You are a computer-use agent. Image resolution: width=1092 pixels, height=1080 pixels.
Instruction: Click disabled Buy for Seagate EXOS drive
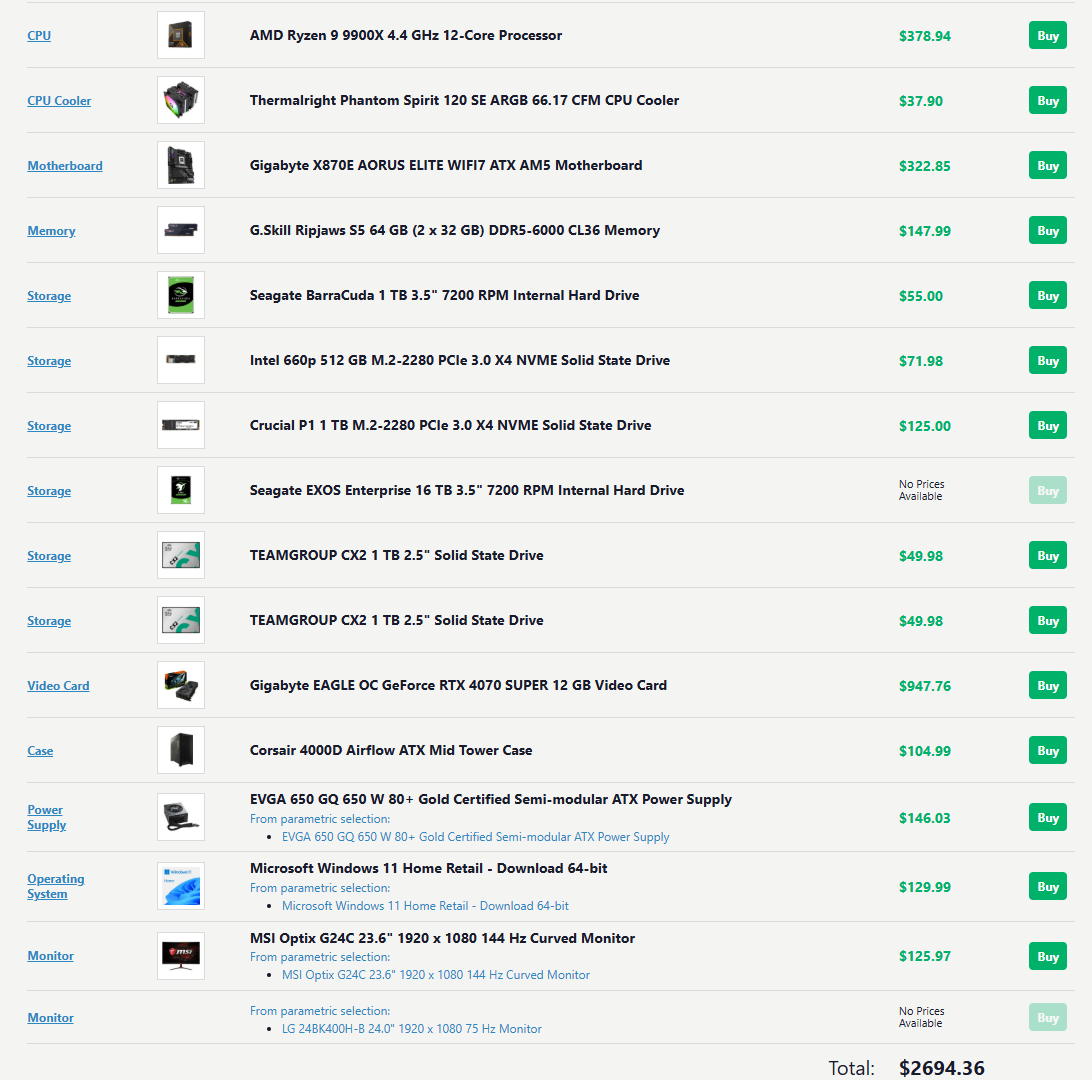coord(1047,490)
